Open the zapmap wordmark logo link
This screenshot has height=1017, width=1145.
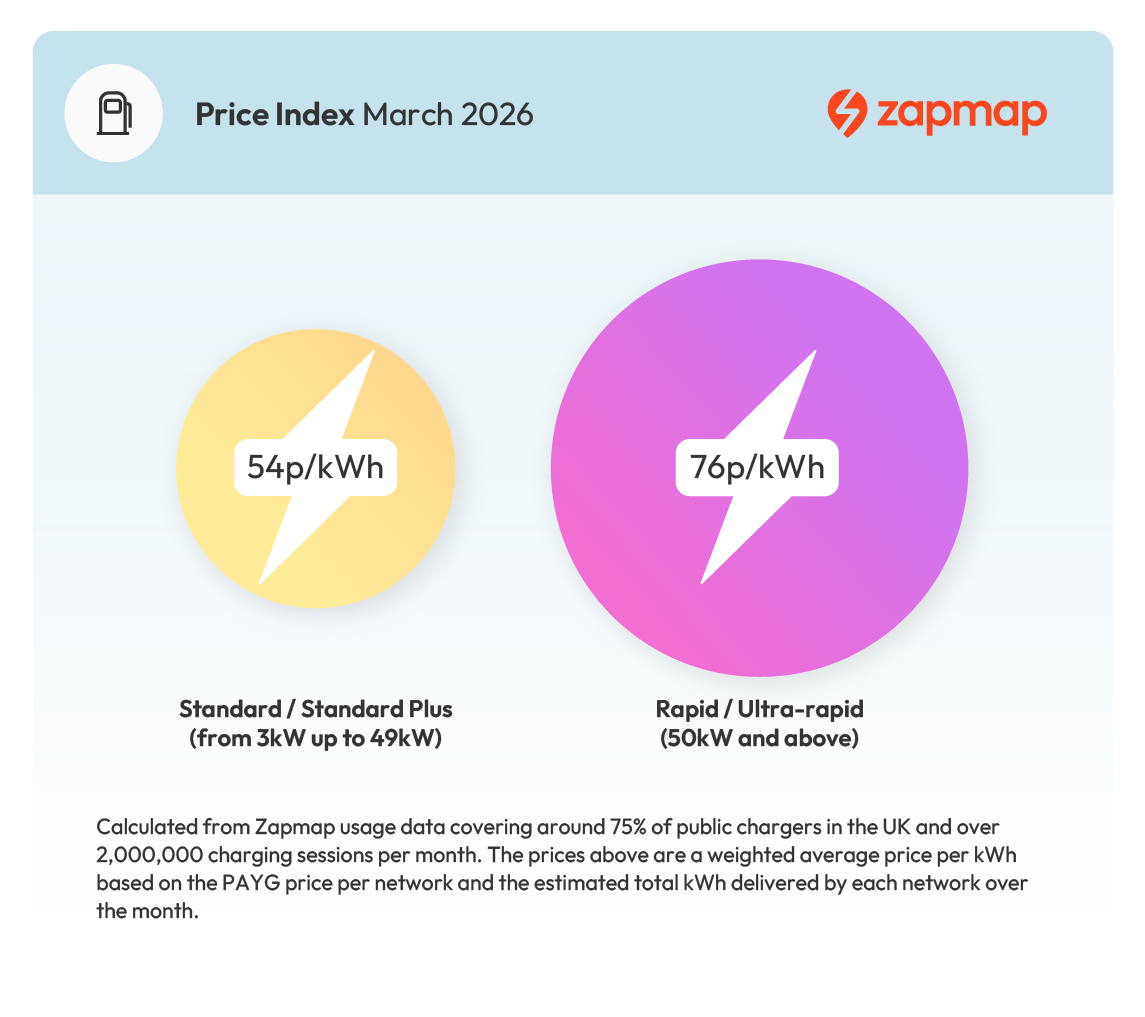(x=961, y=113)
